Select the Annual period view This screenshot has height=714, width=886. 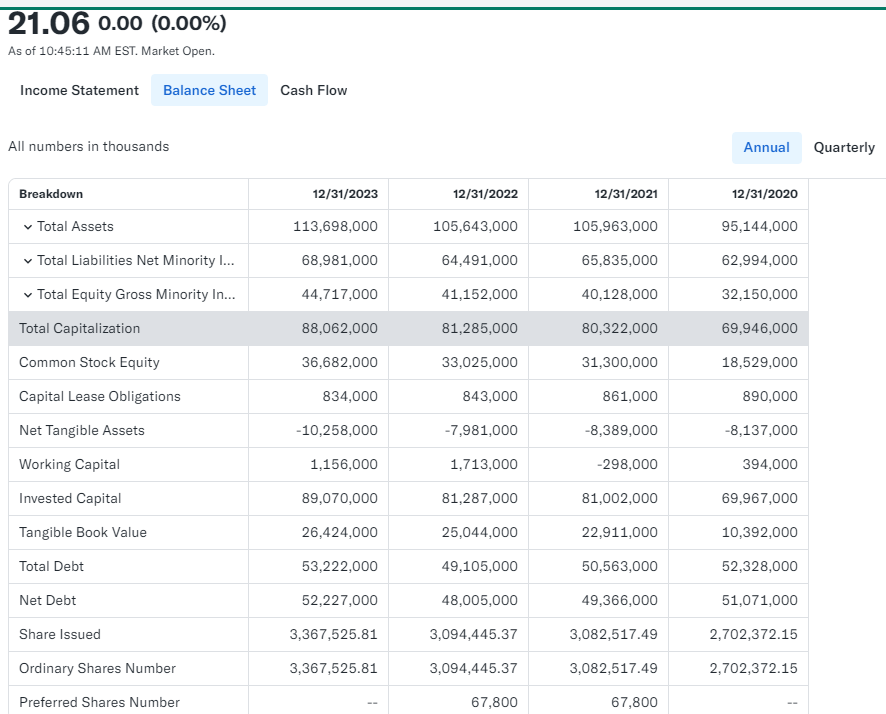[766, 147]
